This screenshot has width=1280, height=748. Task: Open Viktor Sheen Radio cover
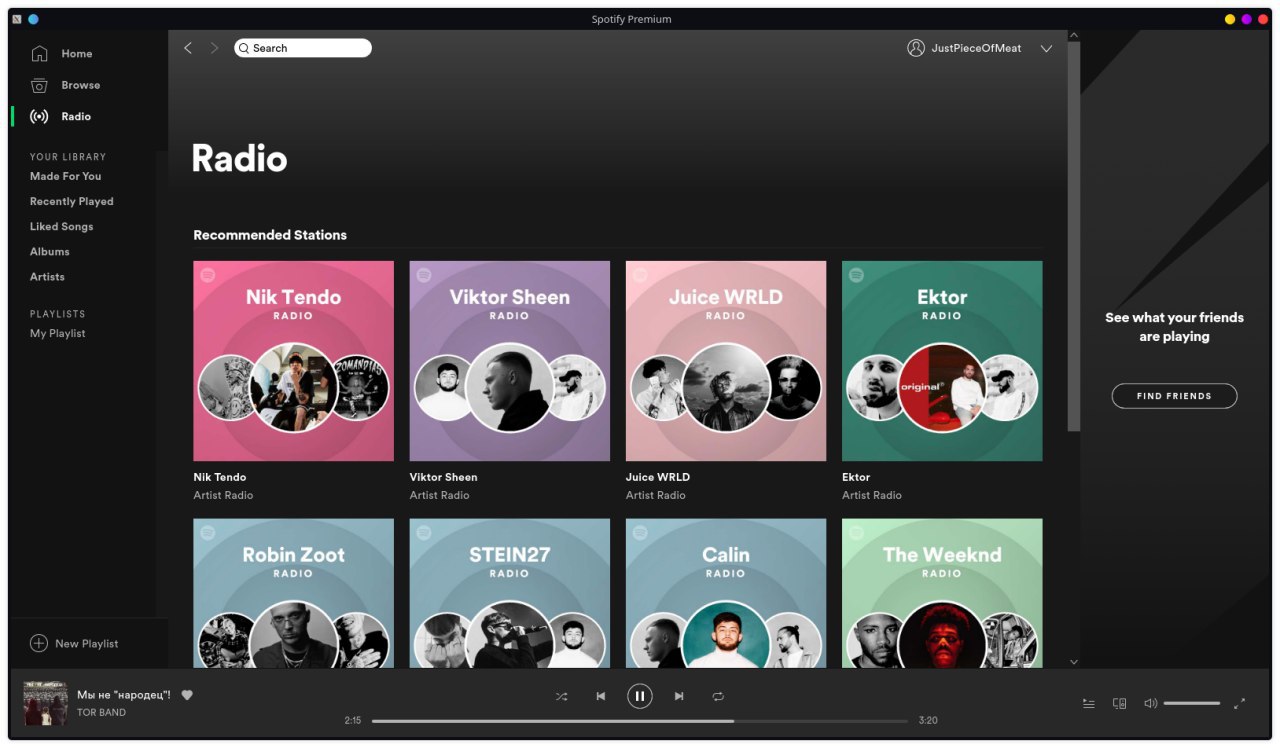tap(510, 361)
